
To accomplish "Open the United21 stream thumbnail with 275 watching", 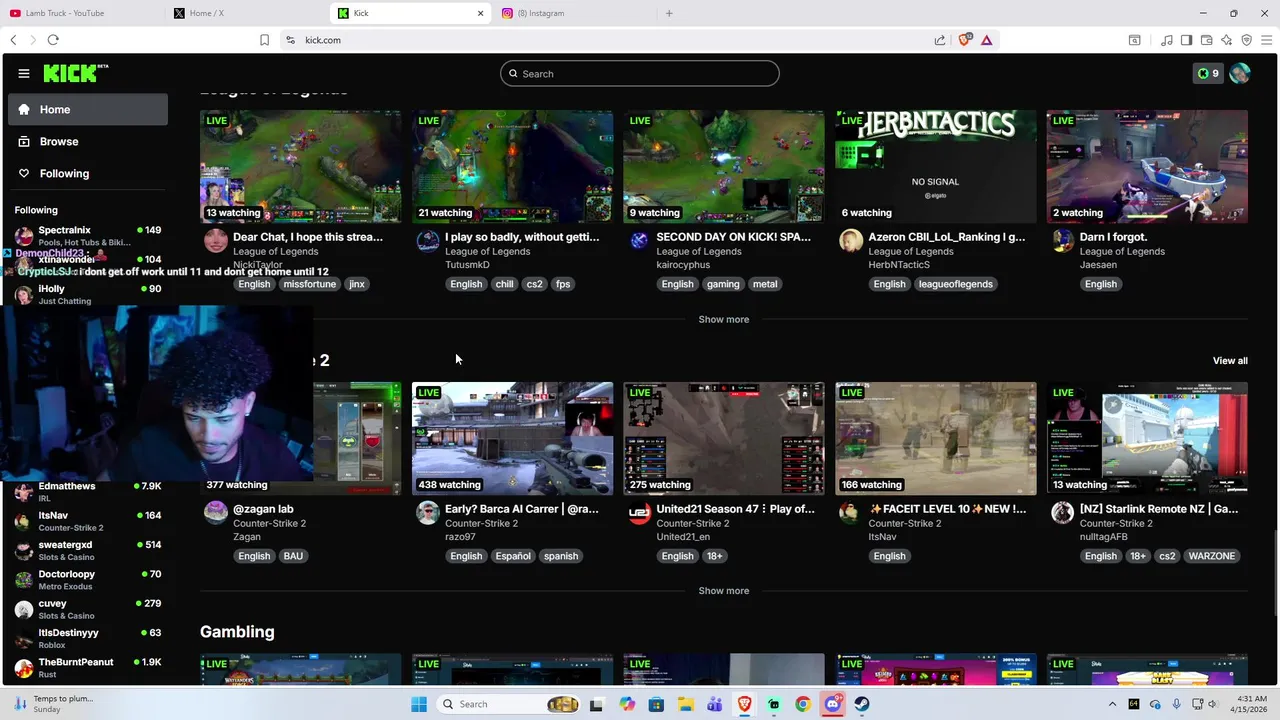I will click(x=724, y=438).
